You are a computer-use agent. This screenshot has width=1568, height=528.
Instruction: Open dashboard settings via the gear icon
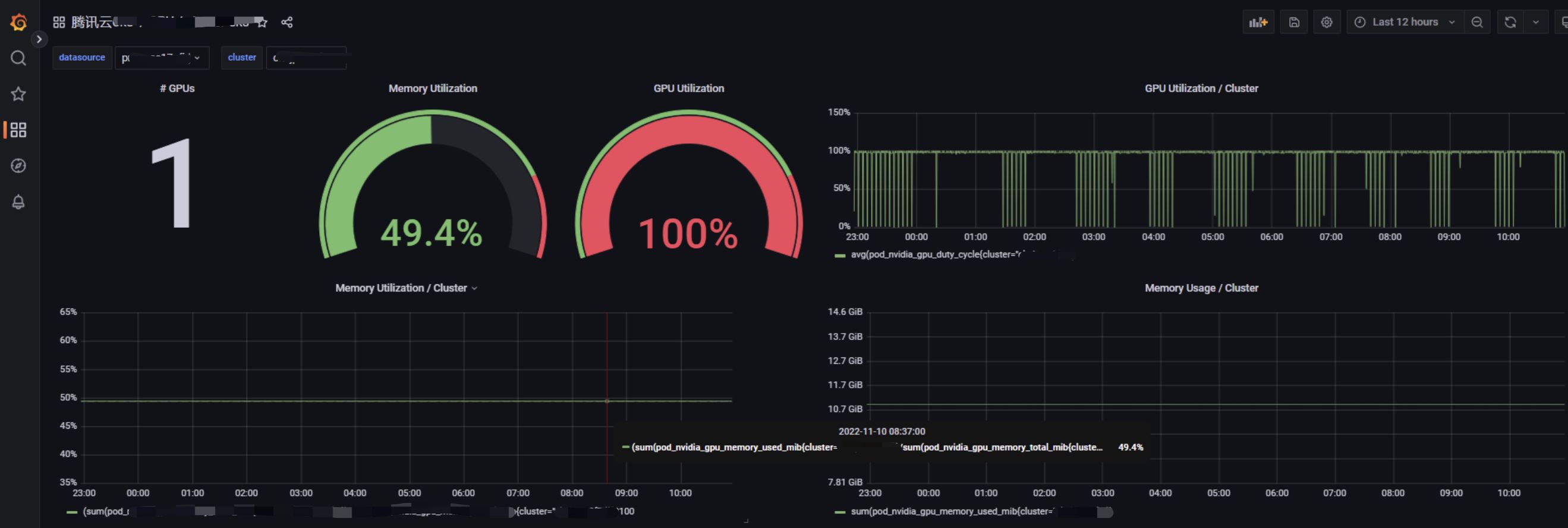1327,23
